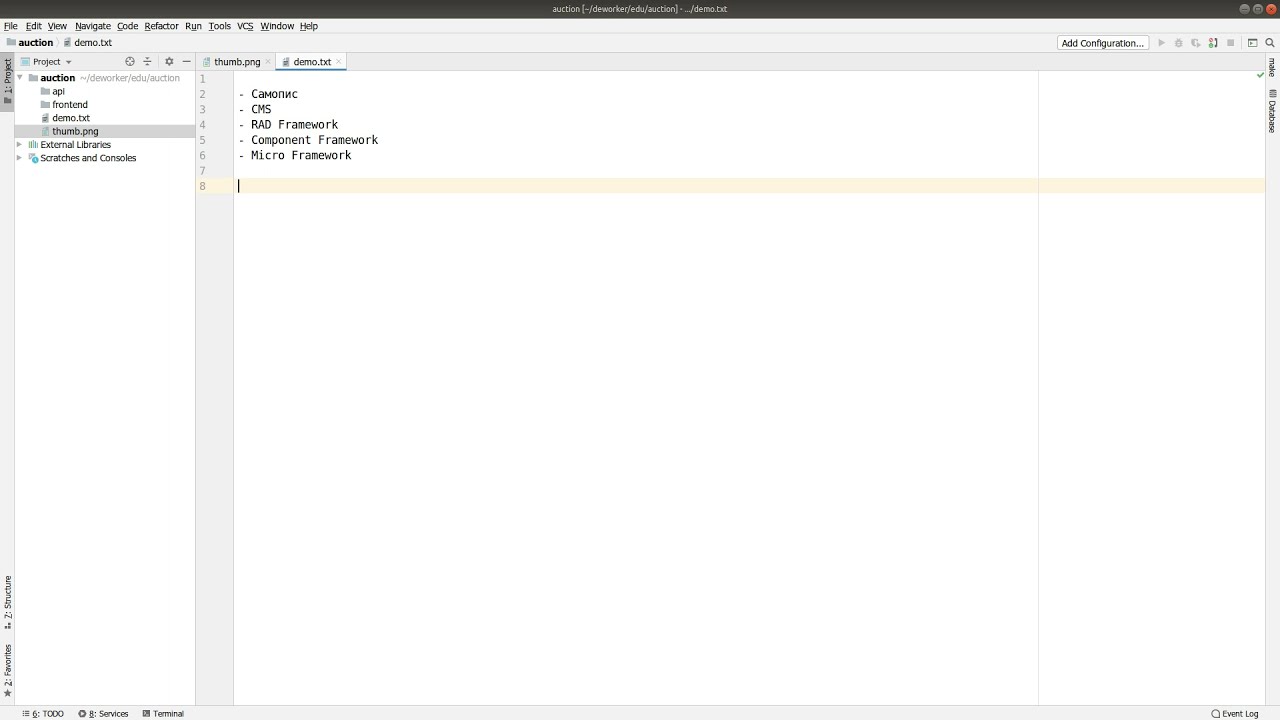The image size is (1280, 720).
Task: Toggle the Database tool window
Action: coord(1272,111)
